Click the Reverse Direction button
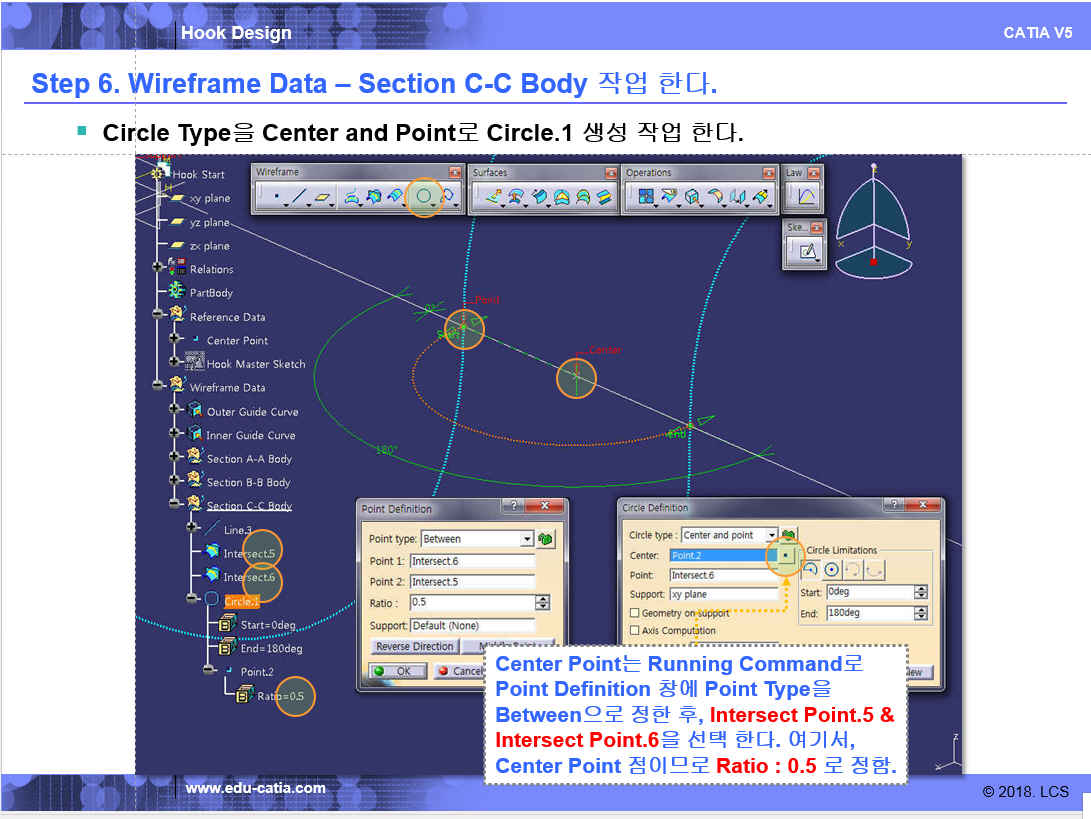 (415, 647)
